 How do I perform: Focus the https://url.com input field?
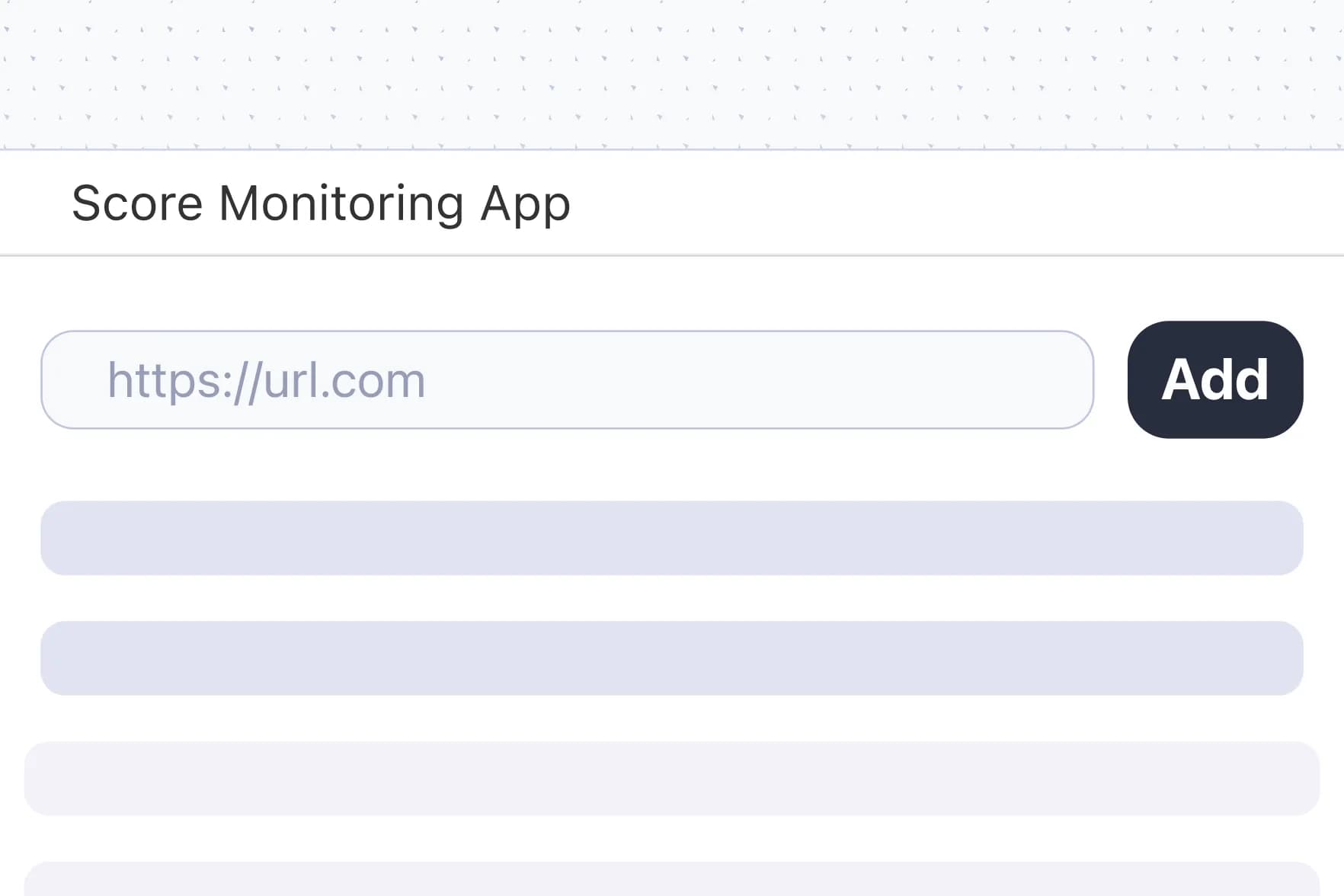[x=567, y=379]
